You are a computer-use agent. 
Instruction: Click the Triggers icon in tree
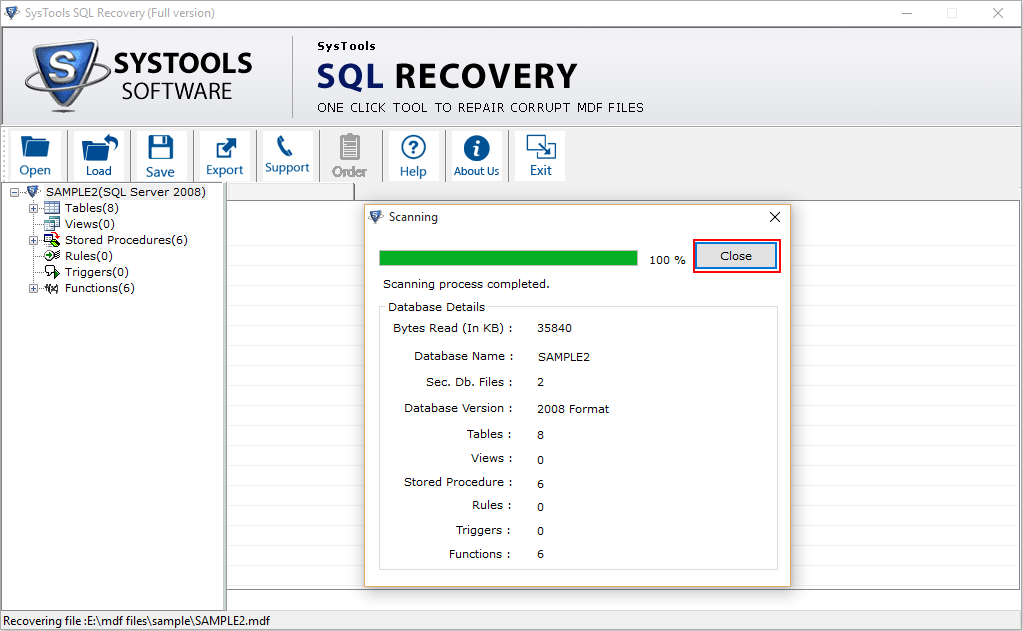(x=52, y=271)
